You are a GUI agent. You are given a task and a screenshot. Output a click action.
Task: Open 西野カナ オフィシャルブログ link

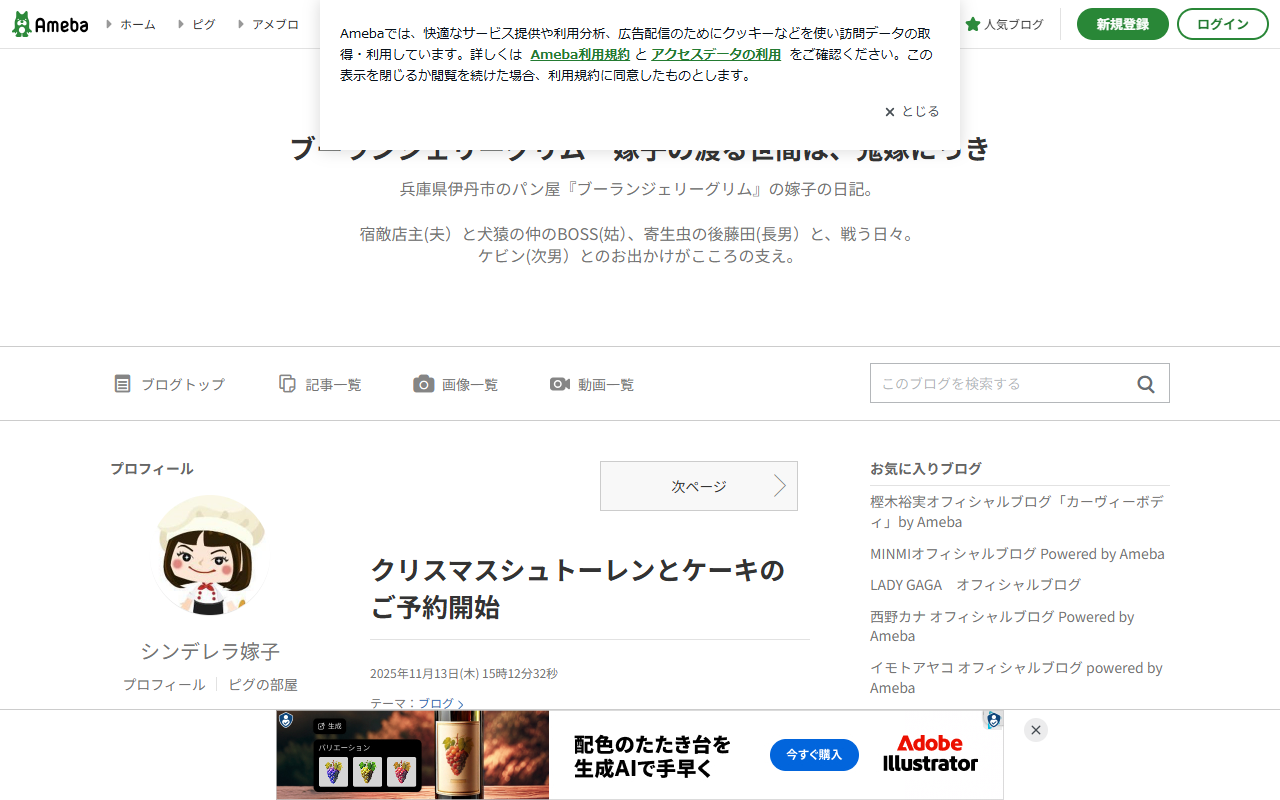1002,626
